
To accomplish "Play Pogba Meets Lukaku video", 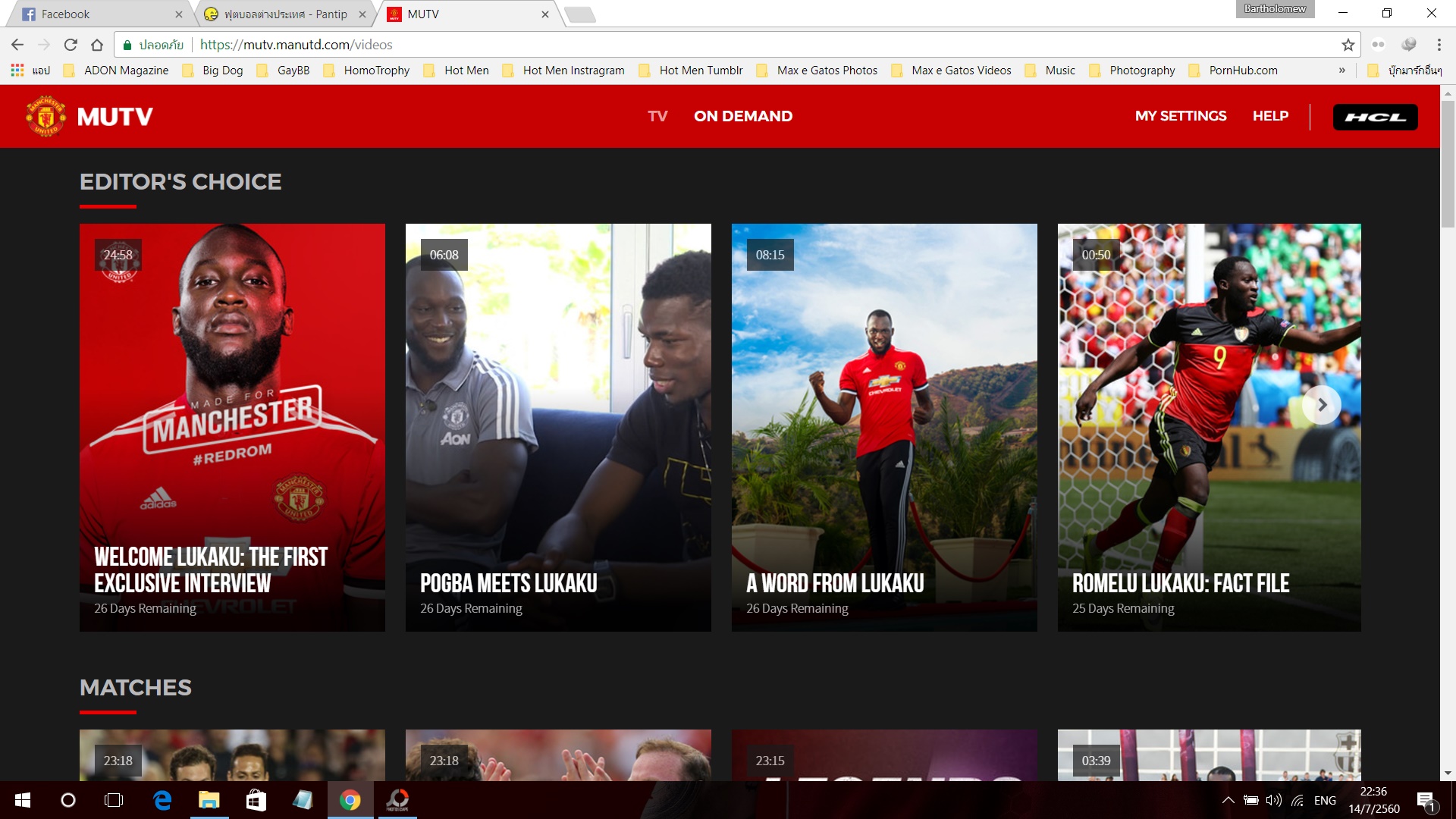I will click(x=558, y=427).
